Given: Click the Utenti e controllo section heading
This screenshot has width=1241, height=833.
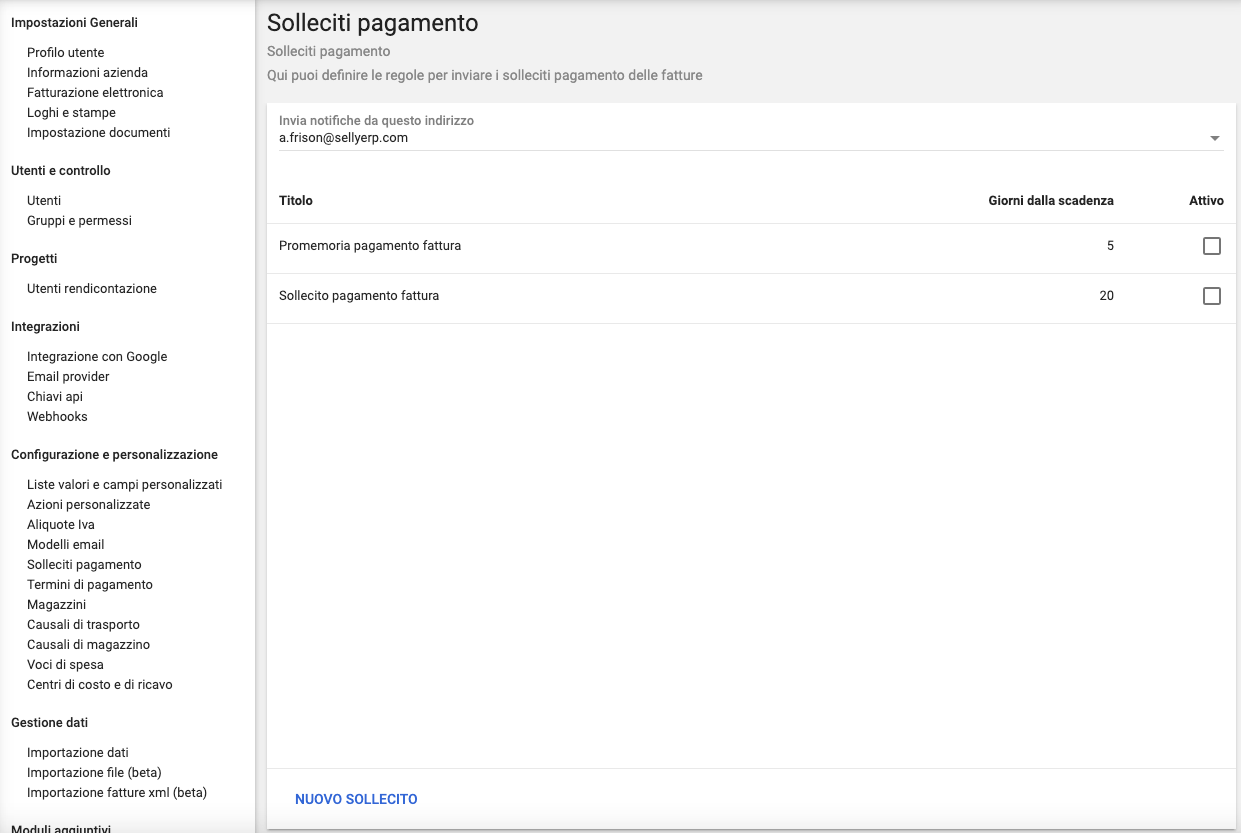Looking at the screenshot, I should (61, 170).
